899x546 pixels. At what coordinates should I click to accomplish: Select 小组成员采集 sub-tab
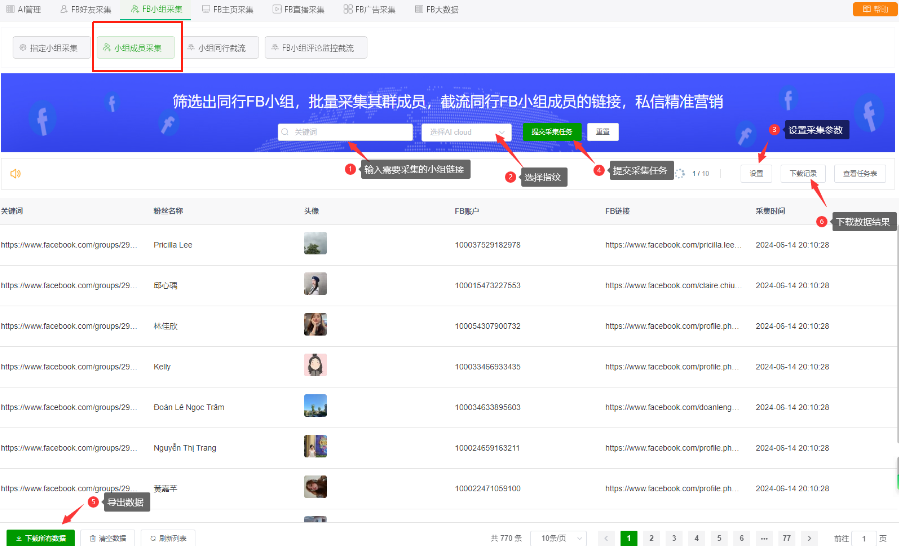pos(135,48)
